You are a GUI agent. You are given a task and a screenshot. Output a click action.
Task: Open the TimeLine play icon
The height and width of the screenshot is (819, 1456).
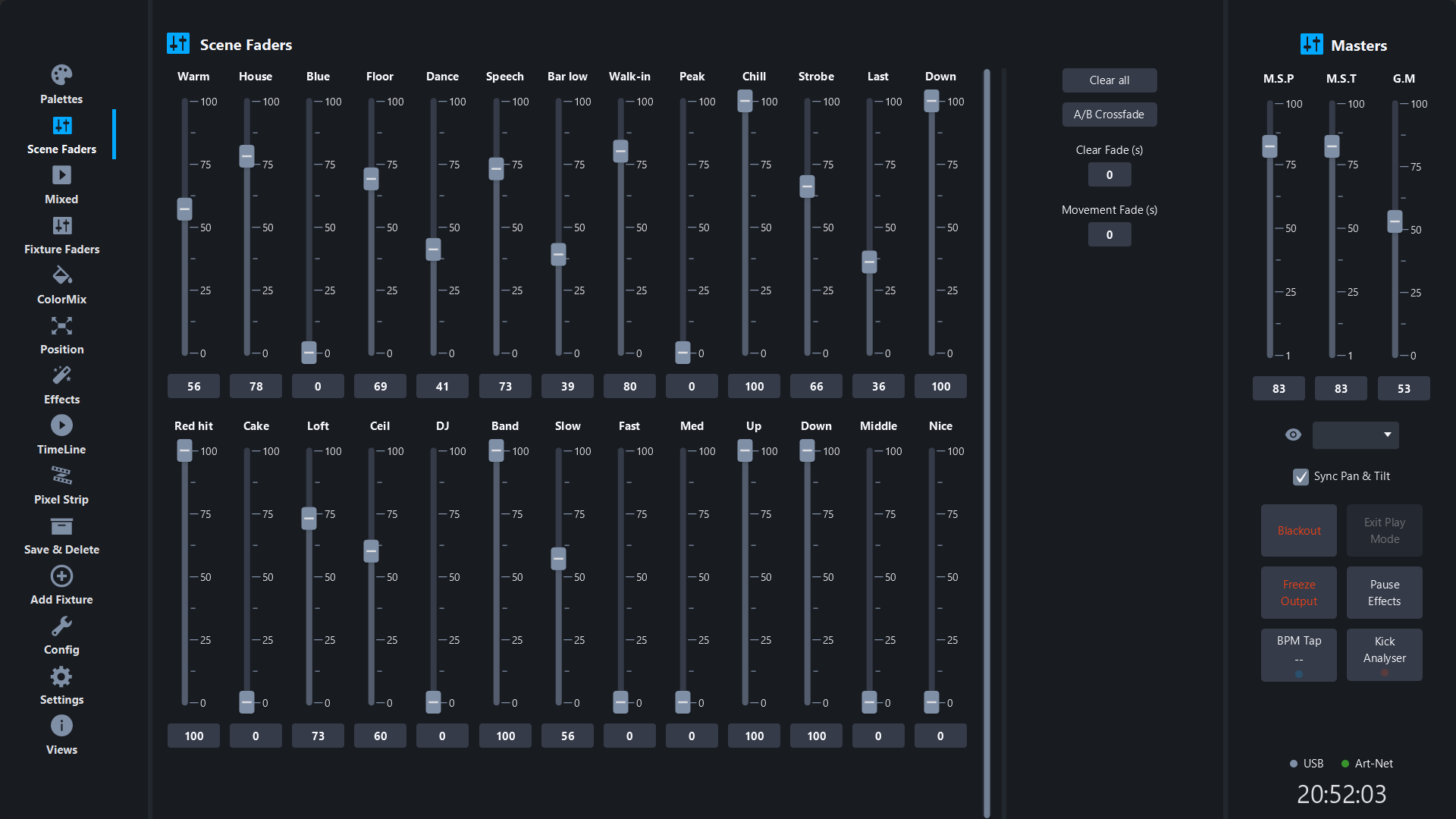[61, 425]
